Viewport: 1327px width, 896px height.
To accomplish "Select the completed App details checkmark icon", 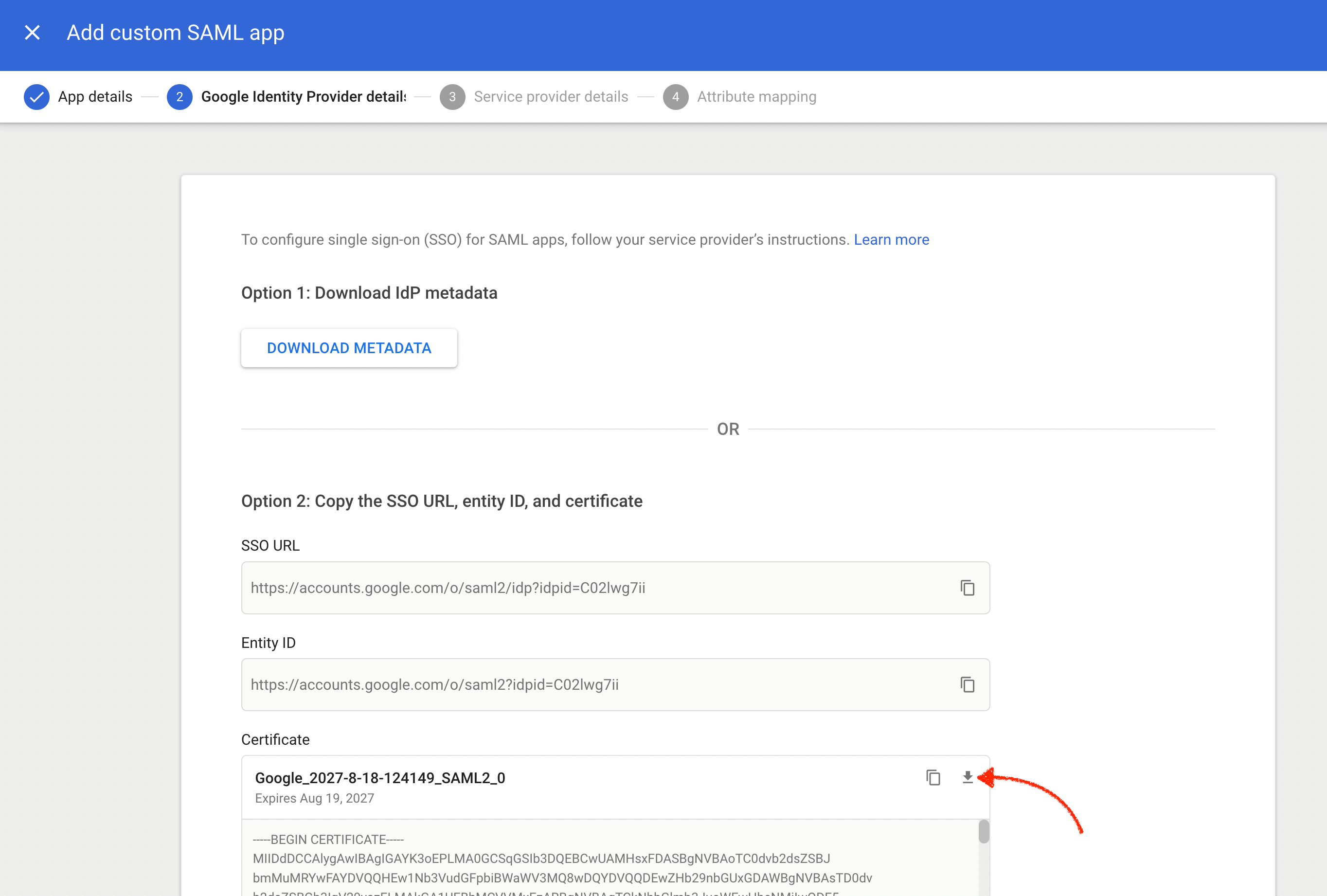I will (x=36, y=96).
